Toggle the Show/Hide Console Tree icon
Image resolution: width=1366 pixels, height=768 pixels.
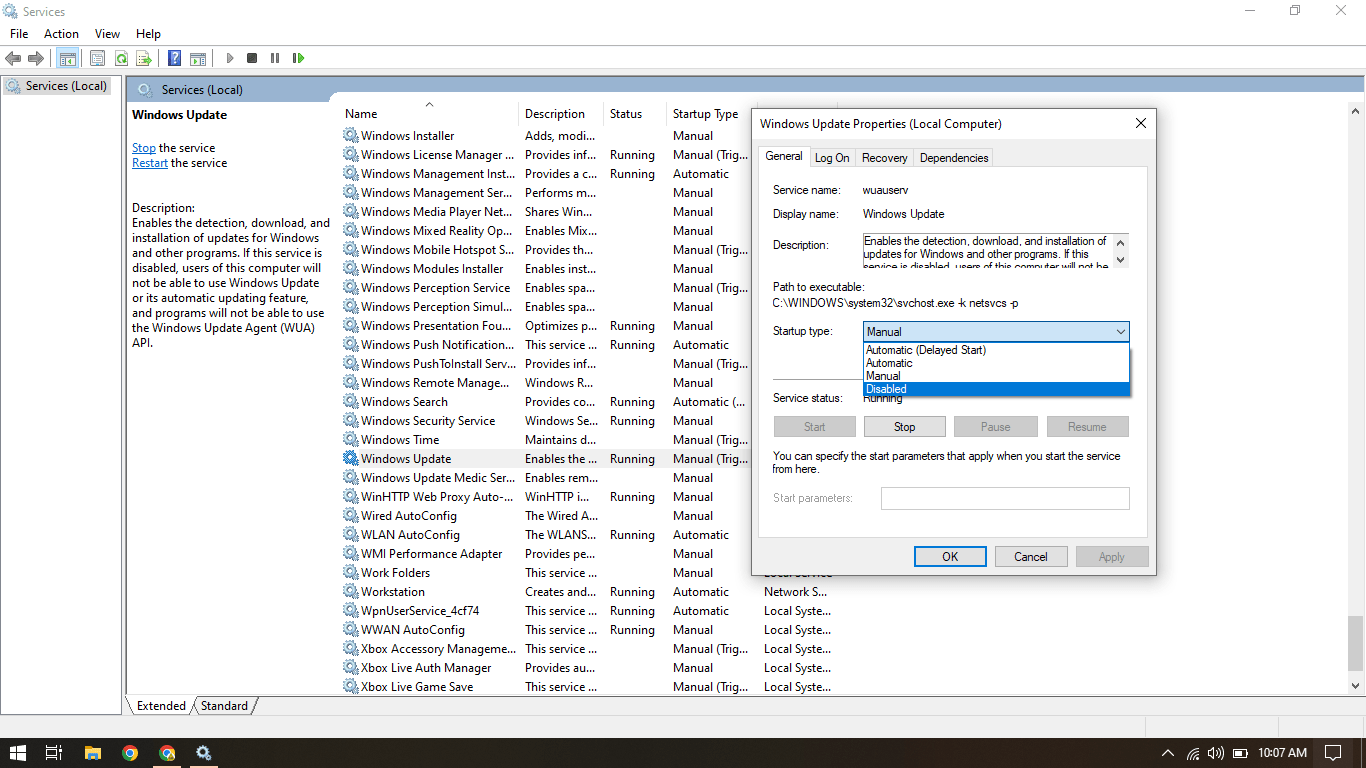(67, 59)
